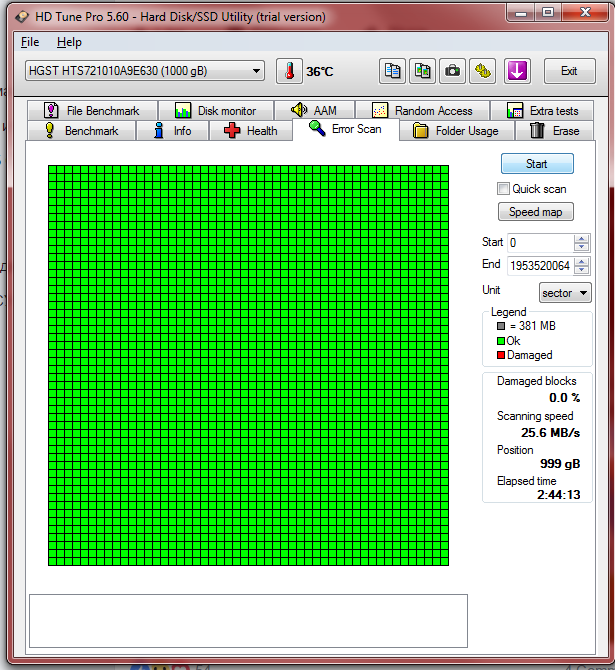Screen dimensions: 615x670
Task: Switch to the Benchmark tab
Action: tap(82, 131)
